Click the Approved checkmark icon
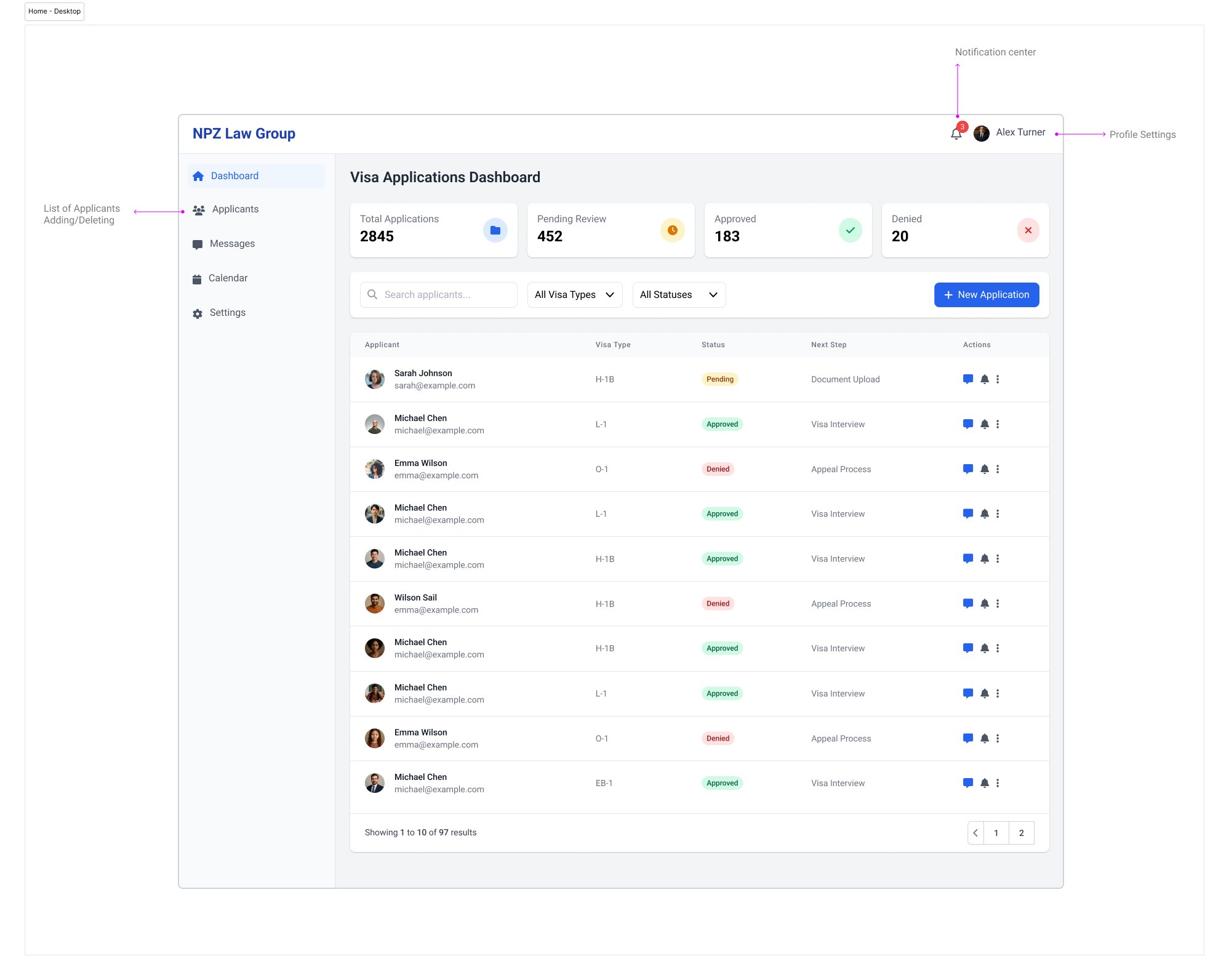 pyautogui.click(x=850, y=230)
